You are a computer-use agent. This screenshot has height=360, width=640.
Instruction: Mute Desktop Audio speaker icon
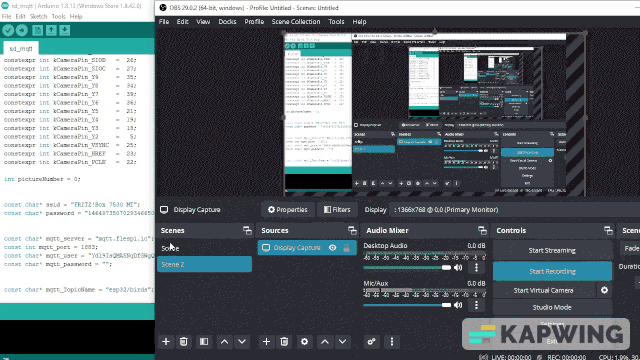click(x=458, y=268)
